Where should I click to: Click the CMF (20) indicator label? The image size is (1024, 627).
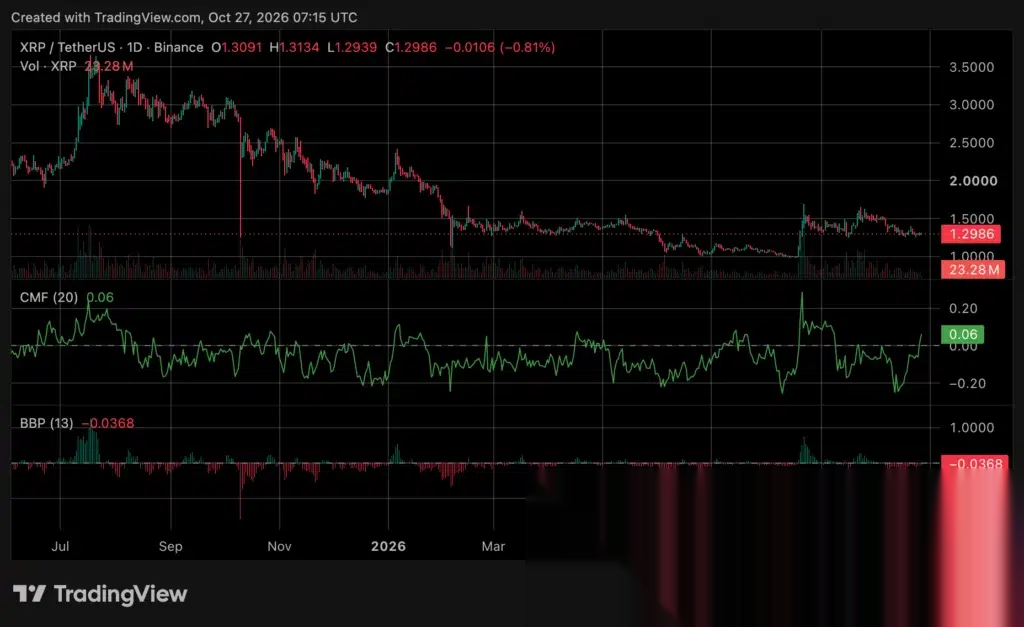(48, 297)
